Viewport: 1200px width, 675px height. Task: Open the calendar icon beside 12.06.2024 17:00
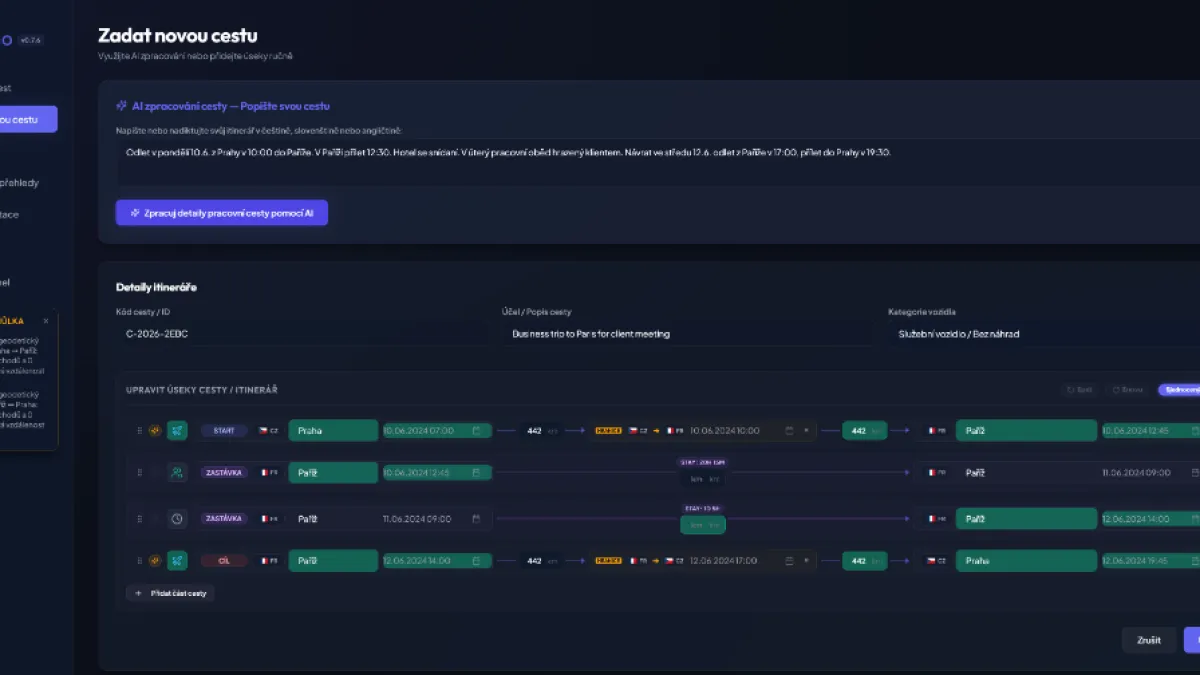pyautogui.click(x=789, y=561)
